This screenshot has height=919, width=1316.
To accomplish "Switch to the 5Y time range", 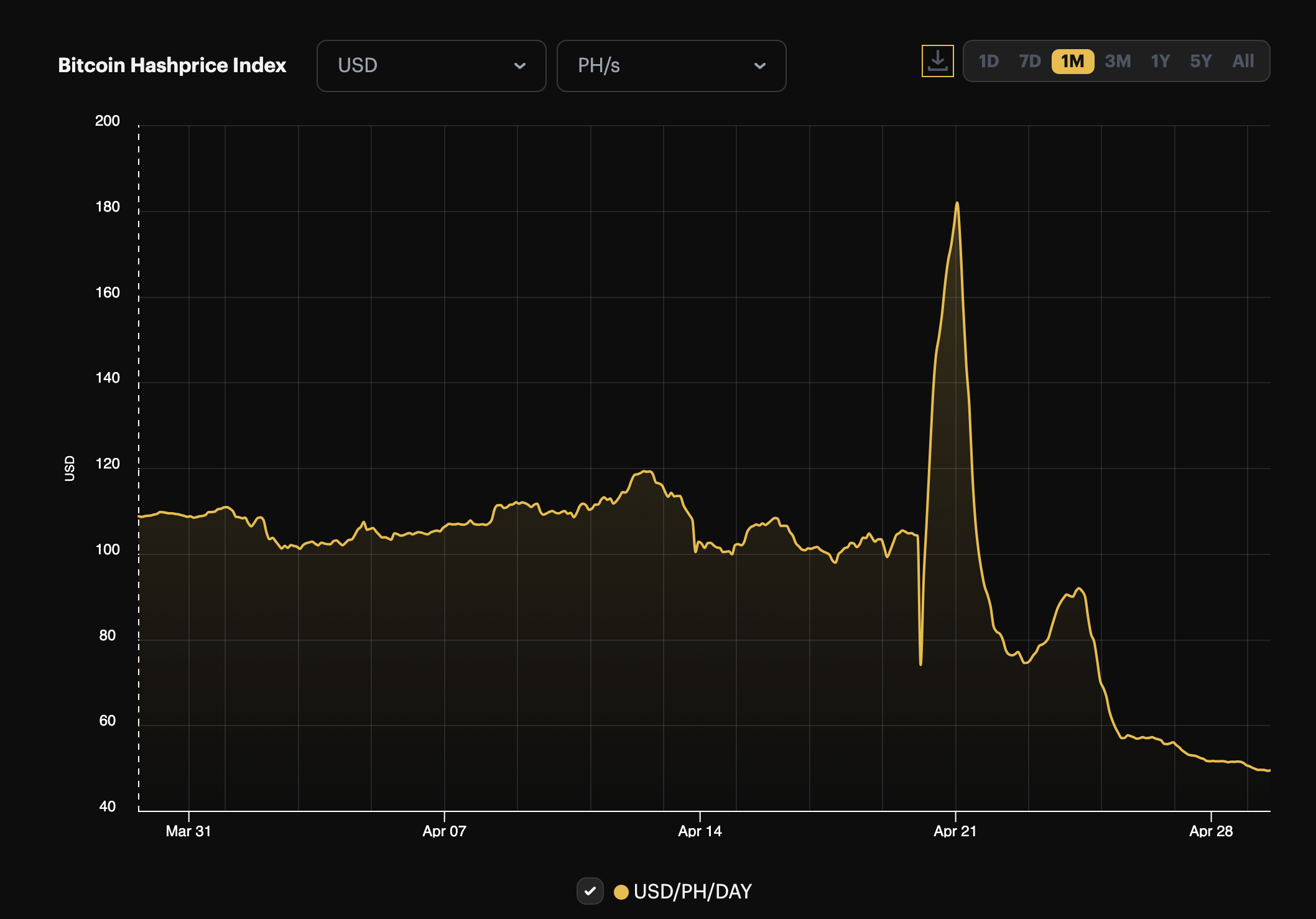I will click(x=1200, y=61).
